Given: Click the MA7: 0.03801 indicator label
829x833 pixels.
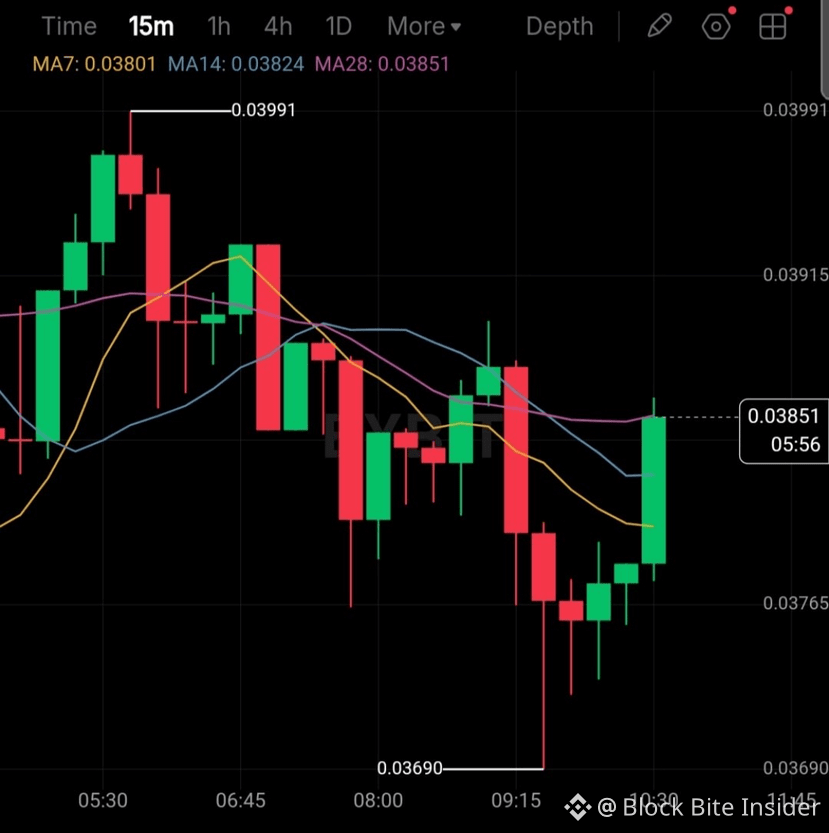Looking at the screenshot, I should pos(94,64).
